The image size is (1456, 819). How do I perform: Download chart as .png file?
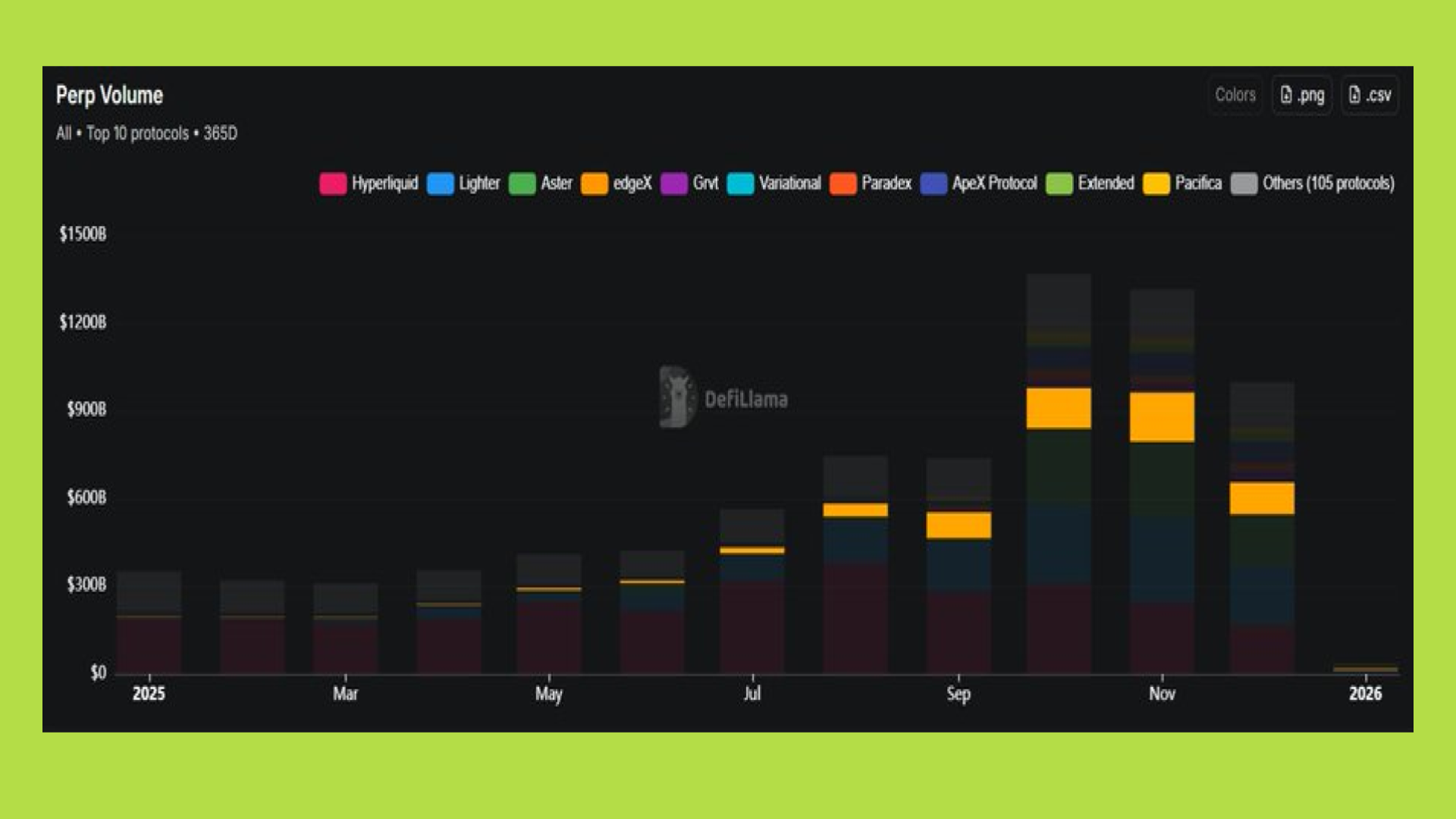click(x=1302, y=95)
